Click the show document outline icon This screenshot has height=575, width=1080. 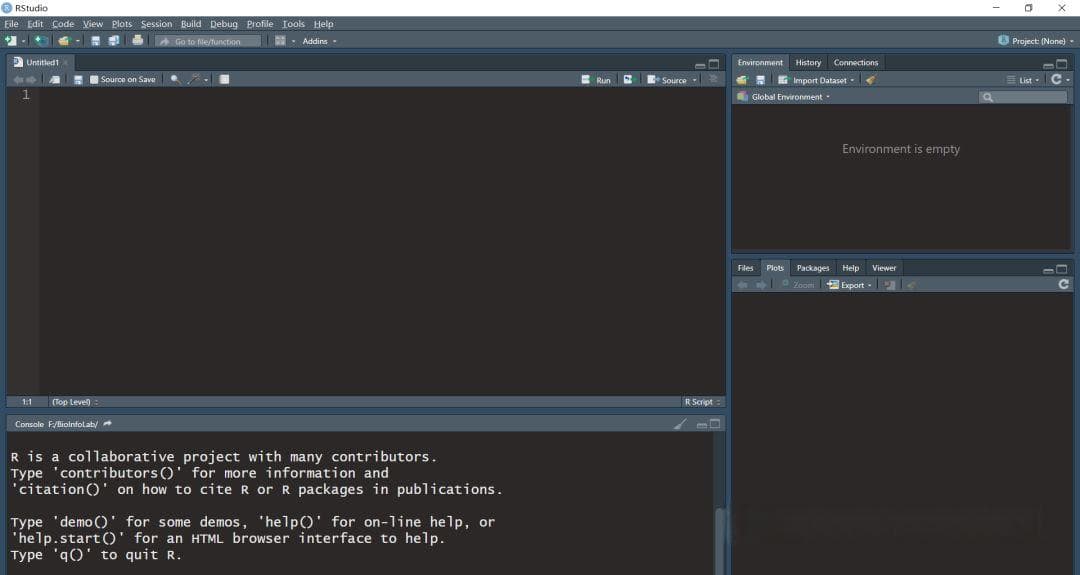[x=714, y=79]
